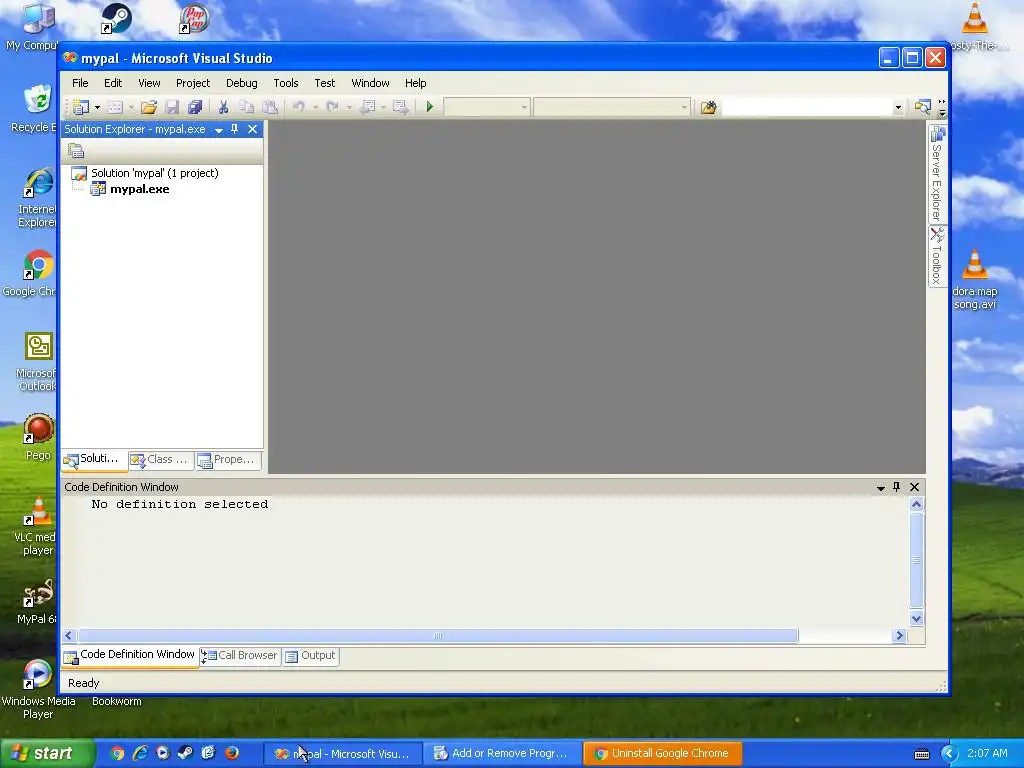Click the dora map song.avi desktop icon
1024x768 pixels.
tap(975, 280)
